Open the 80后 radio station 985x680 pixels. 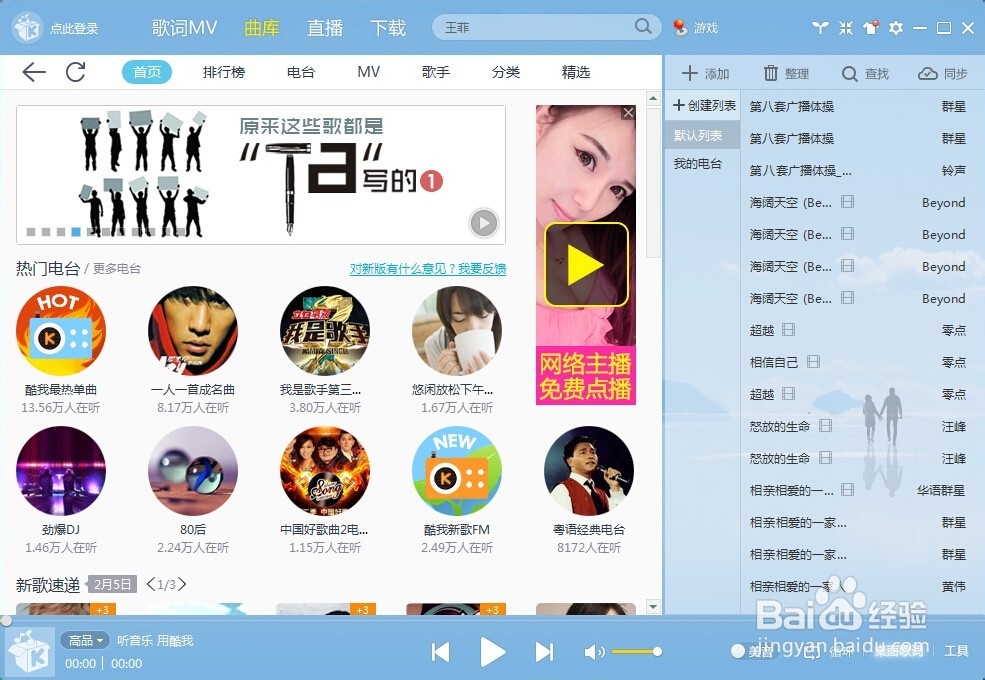click(193, 471)
